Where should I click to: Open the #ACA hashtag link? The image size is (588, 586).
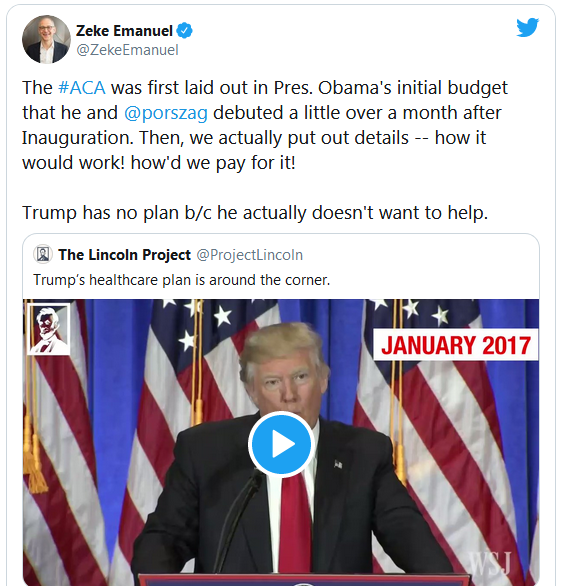[82, 88]
